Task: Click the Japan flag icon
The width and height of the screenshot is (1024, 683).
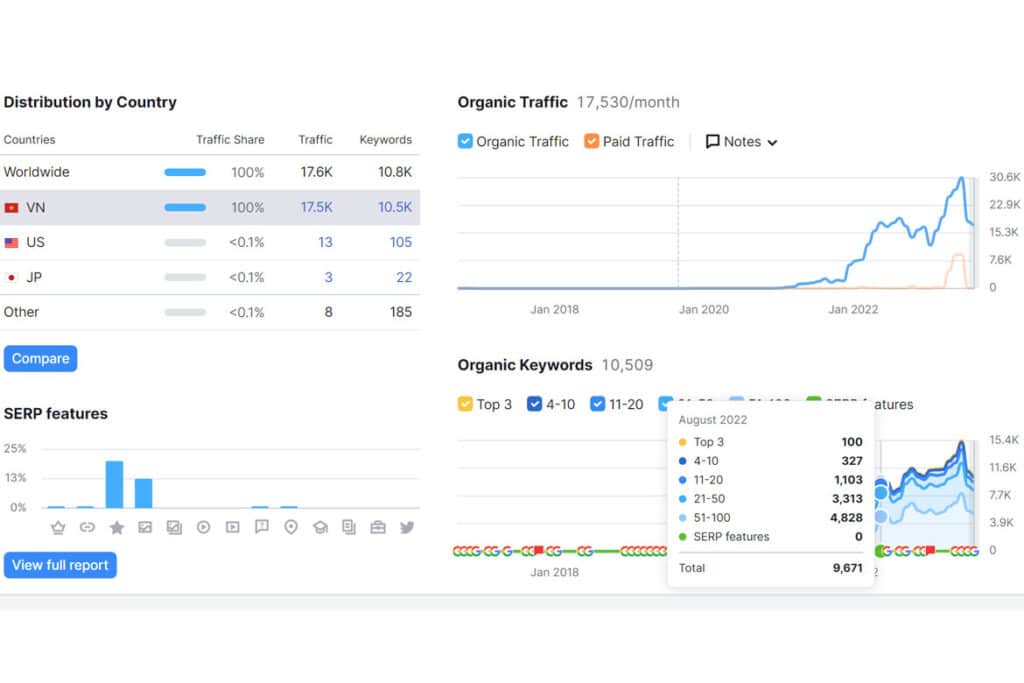Action: (x=11, y=278)
